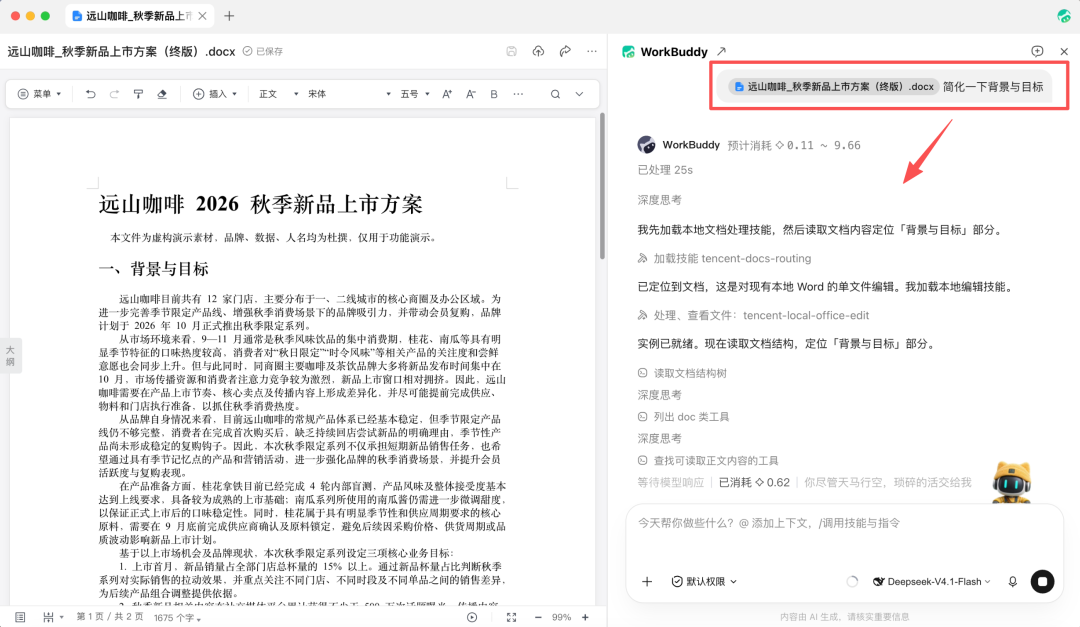Expand the toolbar with the chevron
The image size is (1080, 627).
pos(579,94)
